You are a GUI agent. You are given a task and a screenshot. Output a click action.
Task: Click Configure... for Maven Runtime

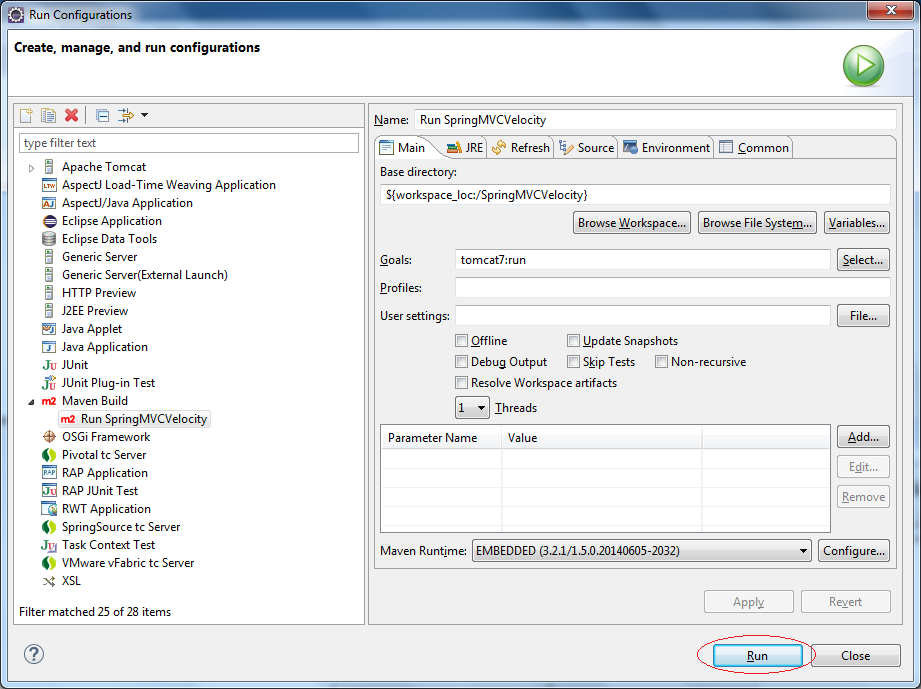(854, 551)
